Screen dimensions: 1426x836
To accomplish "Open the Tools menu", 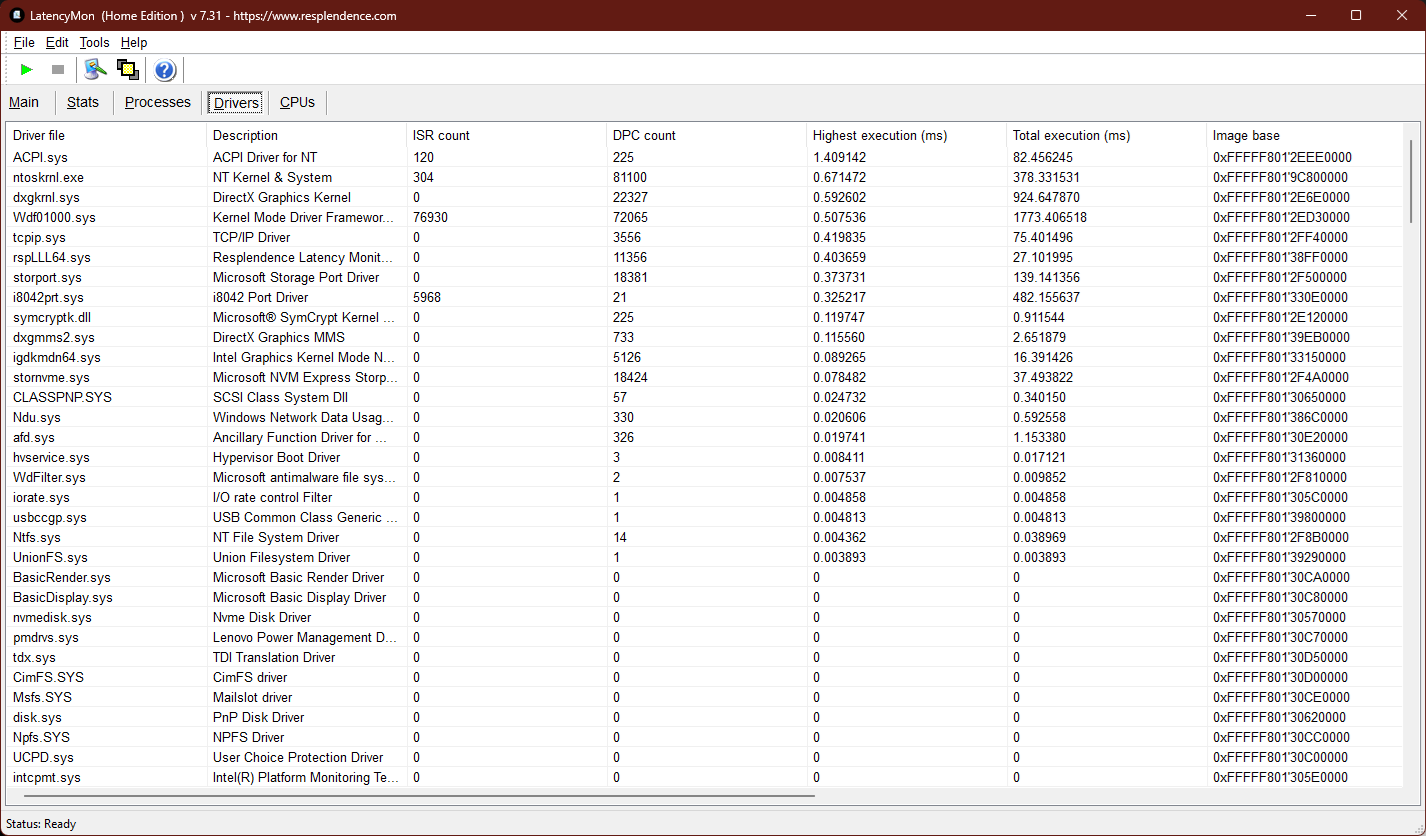I will pyautogui.click(x=94, y=43).
